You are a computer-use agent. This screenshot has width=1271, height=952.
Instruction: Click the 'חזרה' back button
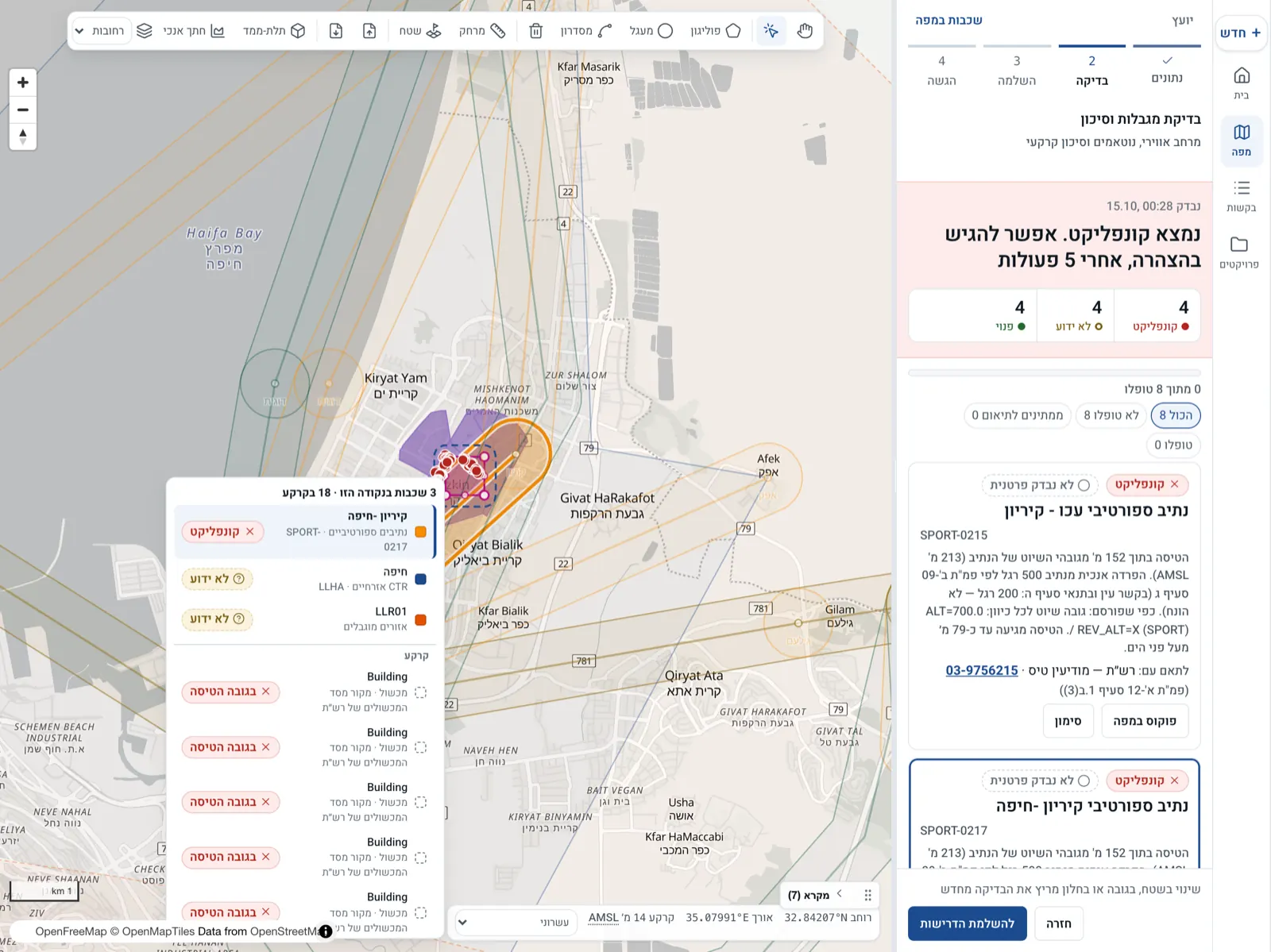[1059, 923]
